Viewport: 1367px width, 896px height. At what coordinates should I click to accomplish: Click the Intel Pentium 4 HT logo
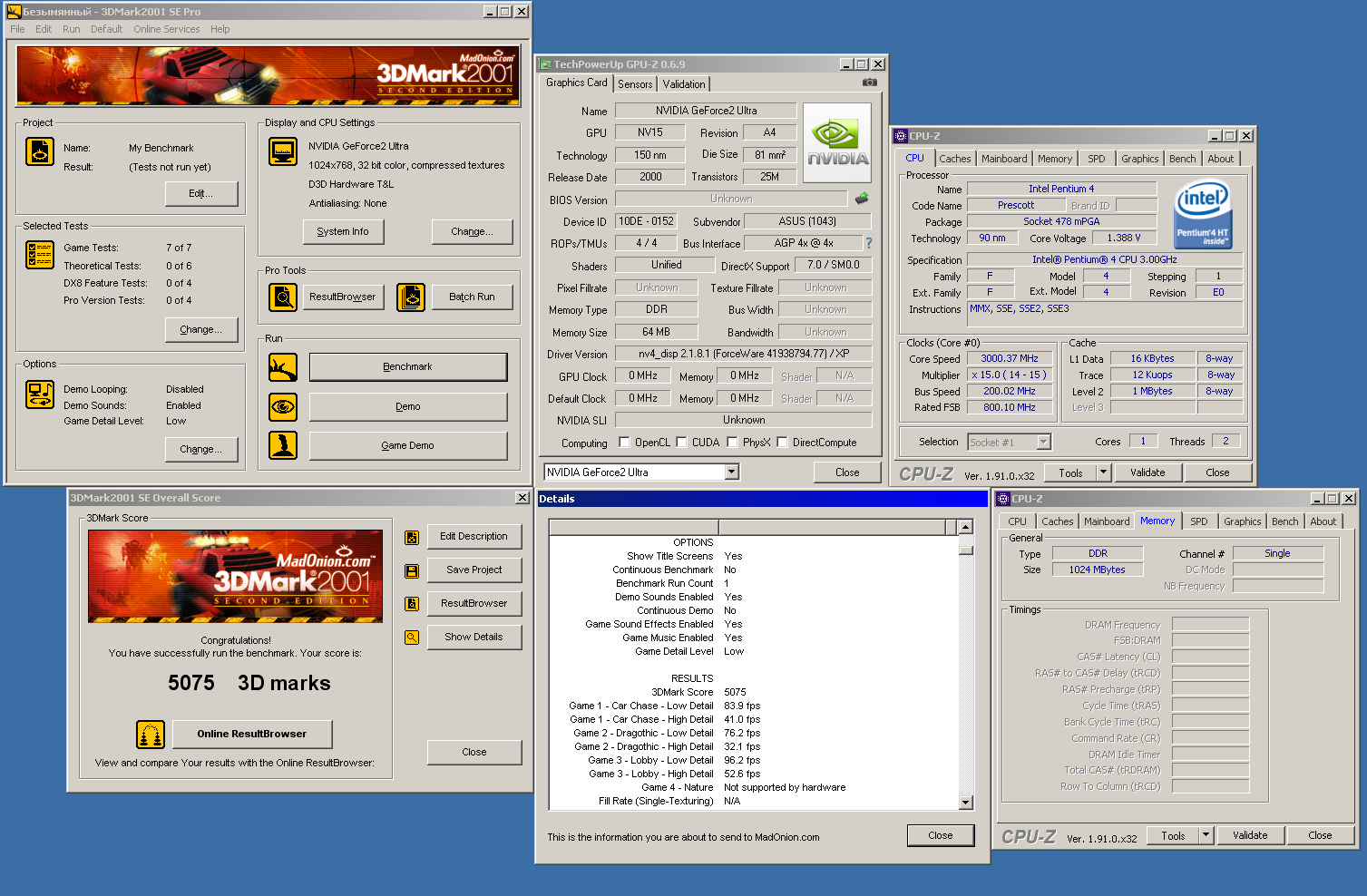coord(1203,215)
